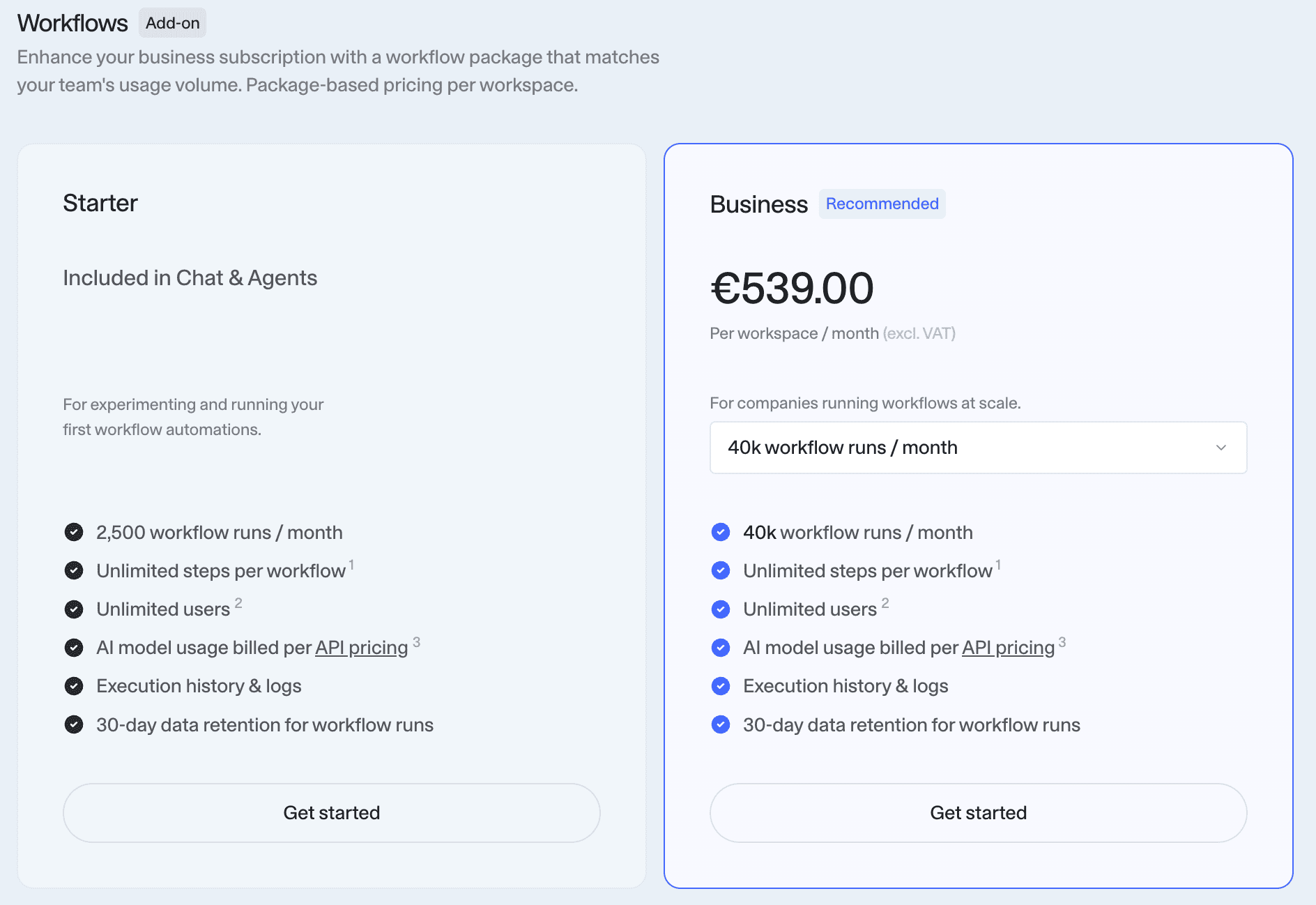The image size is (1316, 905).
Task: Click the checkmark icon beside 2,500 workflow runs
Action: click(74, 533)
